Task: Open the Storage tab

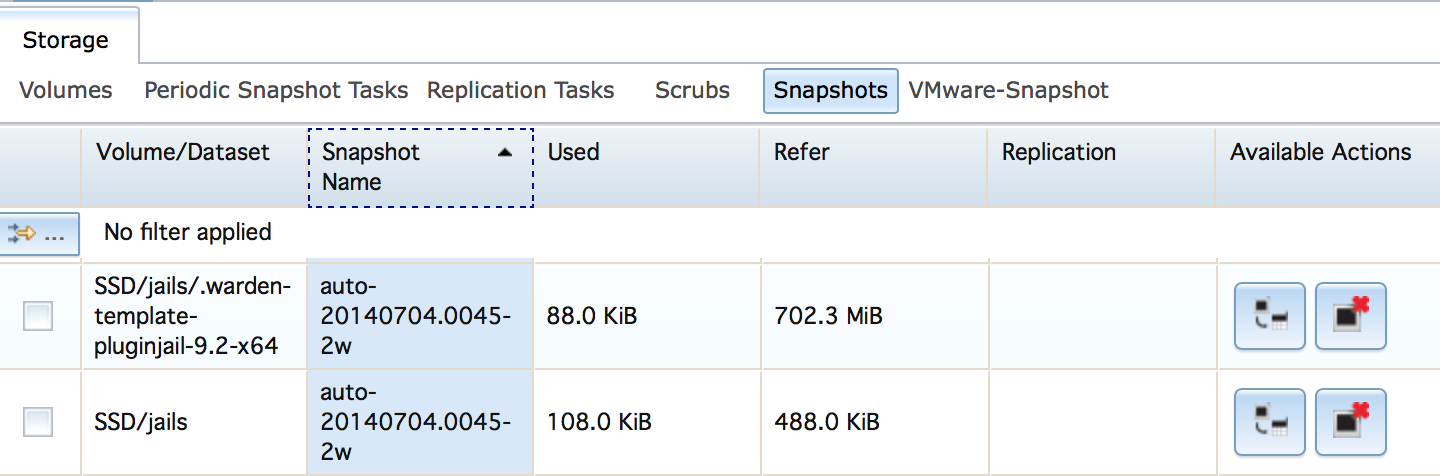Action: (66, 41)
